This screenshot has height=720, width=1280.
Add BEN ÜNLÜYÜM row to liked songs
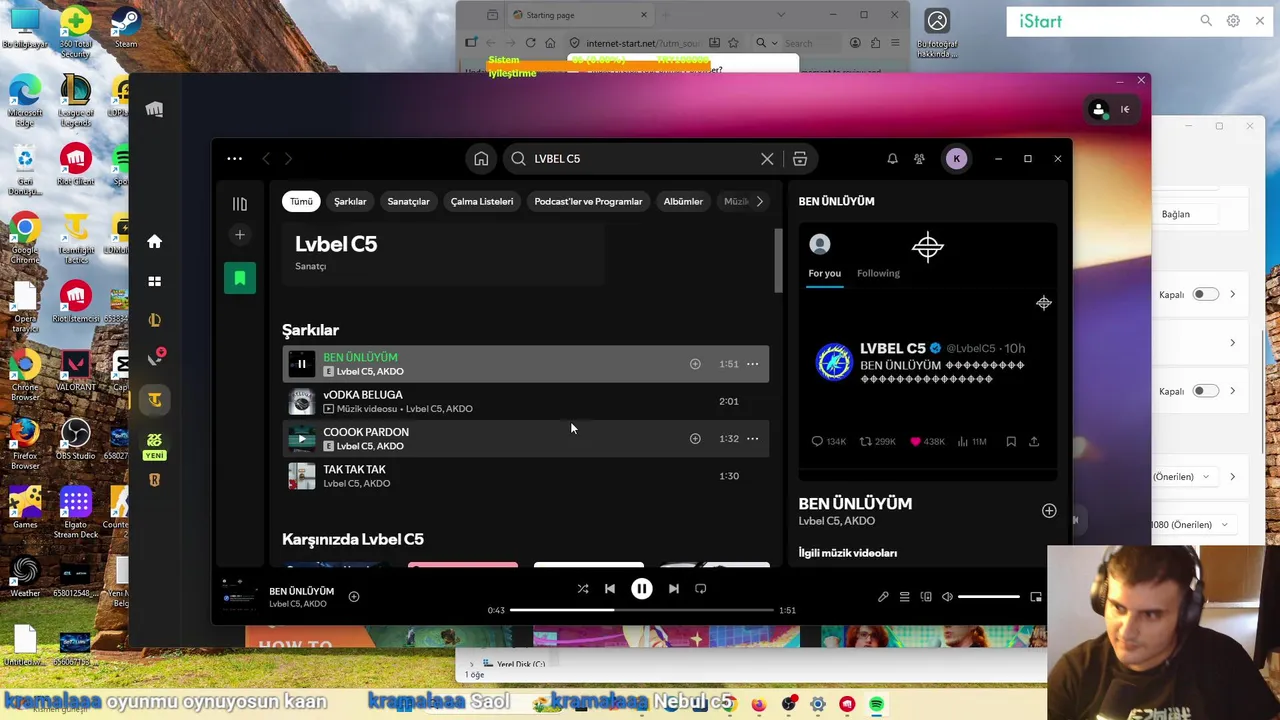pos(695,364)
